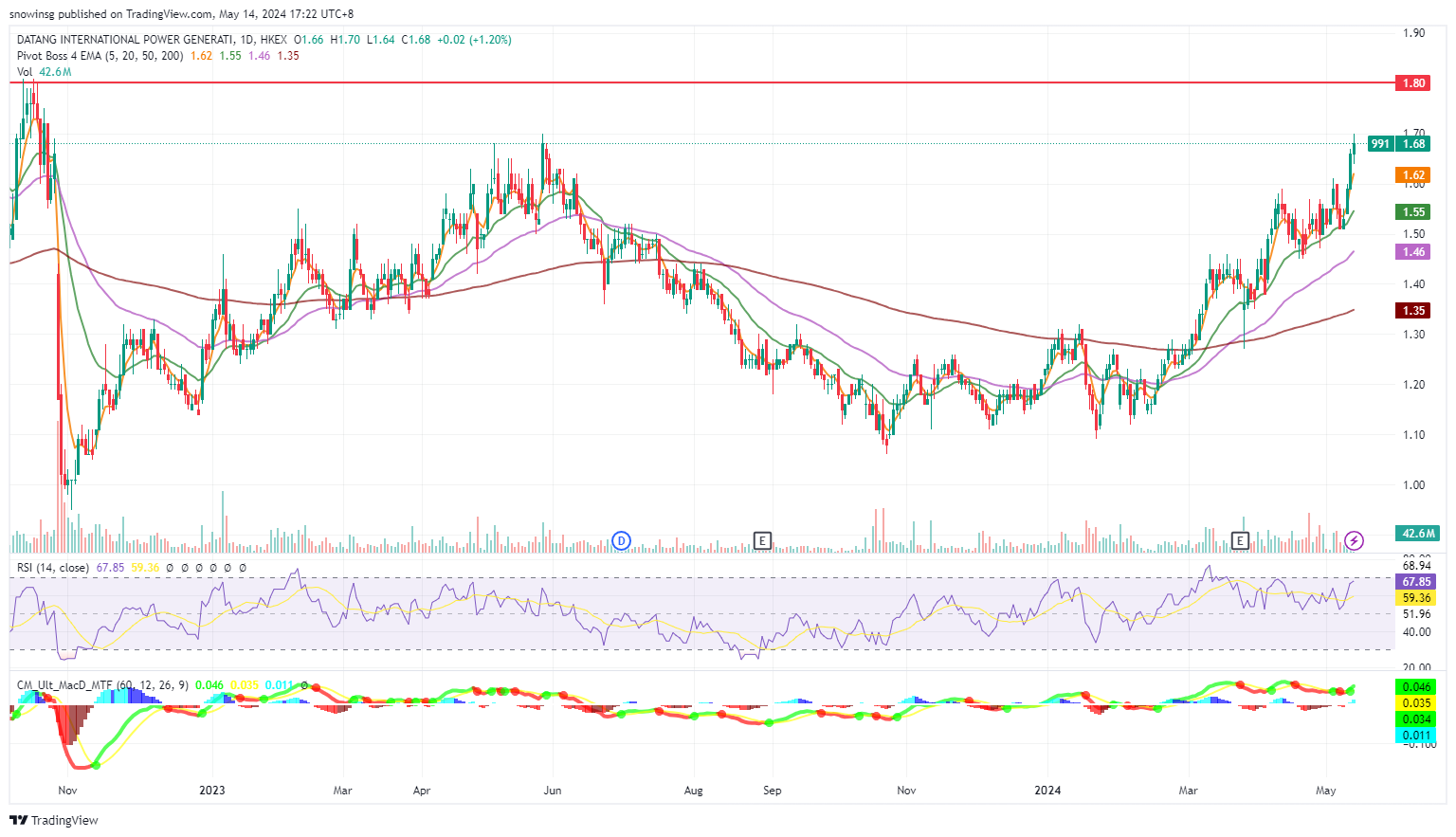This screenshot has width=1456, height=837.
Task: Click the 42.6M volume label on the right axis
Action: [1419, 534]
